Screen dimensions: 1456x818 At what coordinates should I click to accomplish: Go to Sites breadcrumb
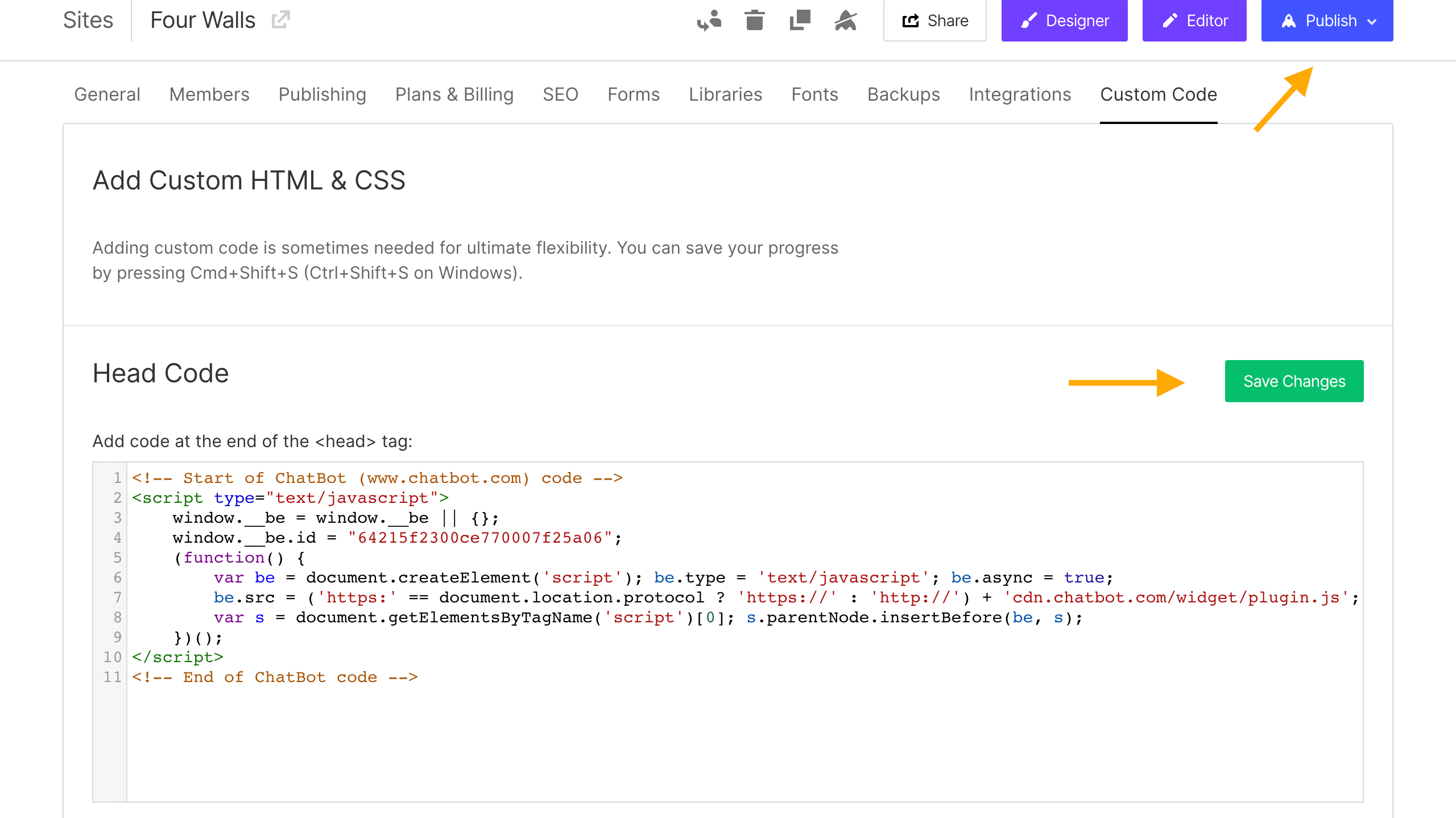88,20
